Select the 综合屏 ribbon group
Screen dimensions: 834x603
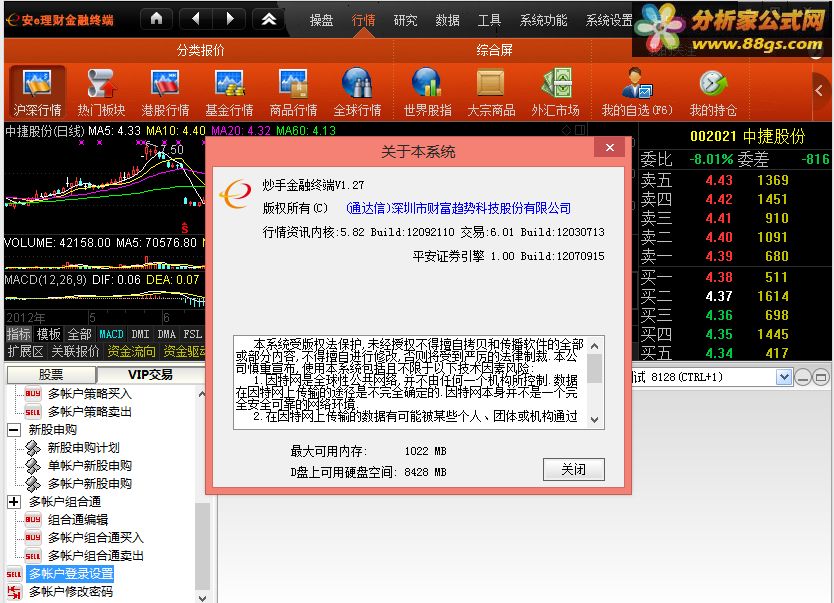pos(494,51)
